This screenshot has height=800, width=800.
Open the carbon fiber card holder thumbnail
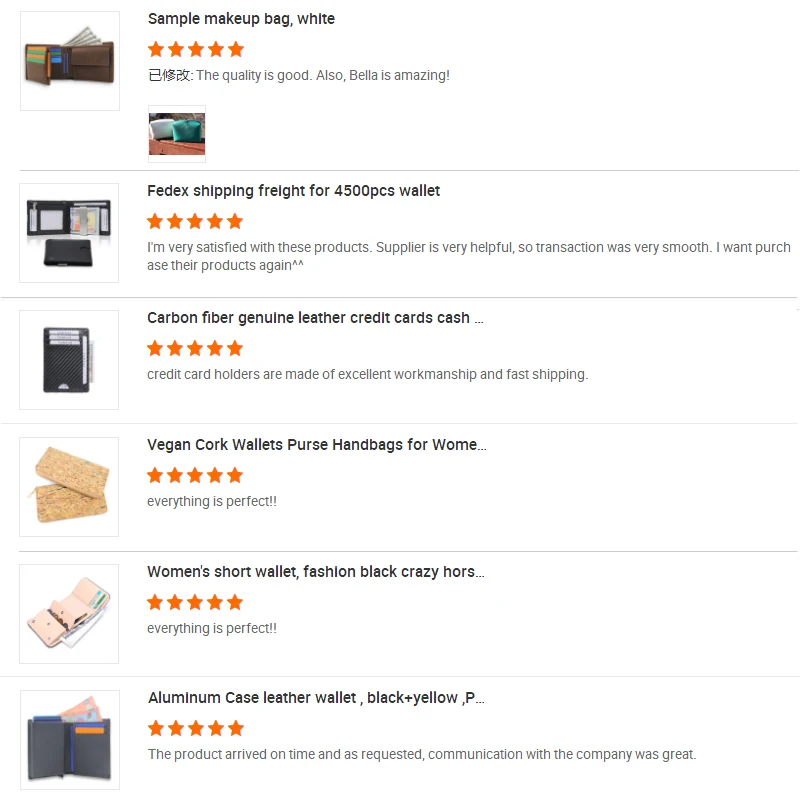[x=69, y=360]
